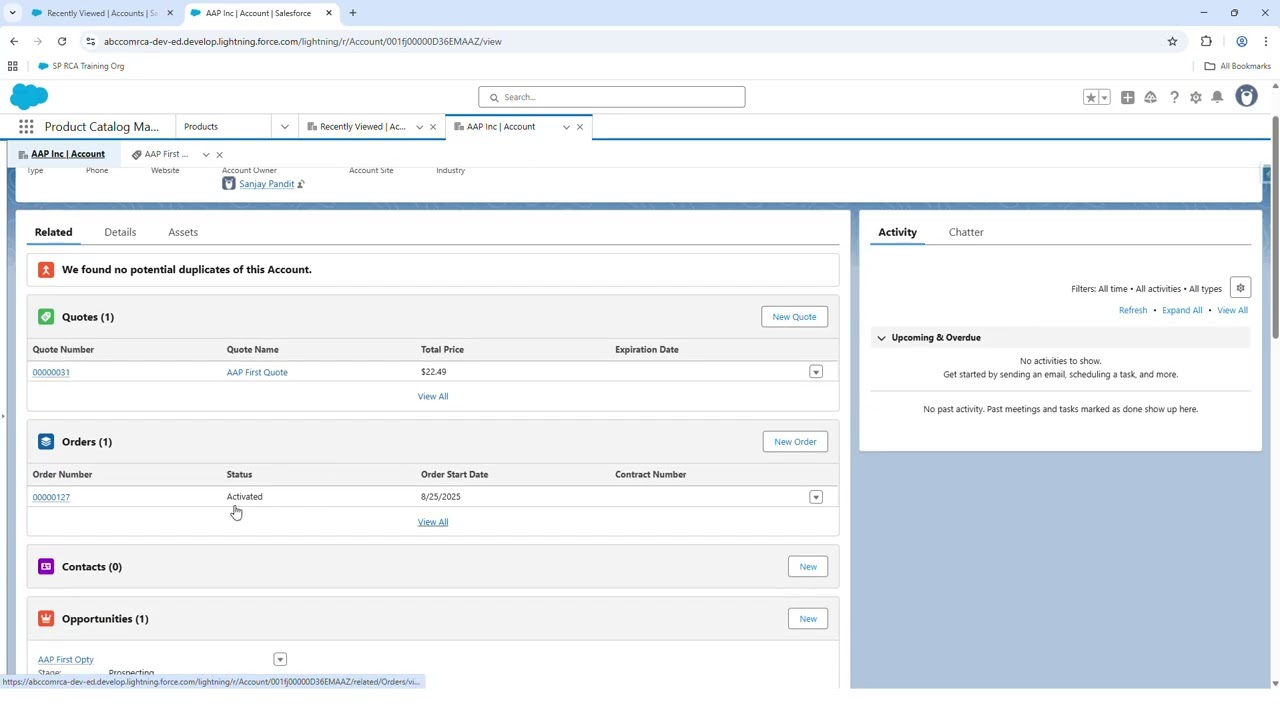Open the AAP First subtab dropdown chevron

point(206,155)
